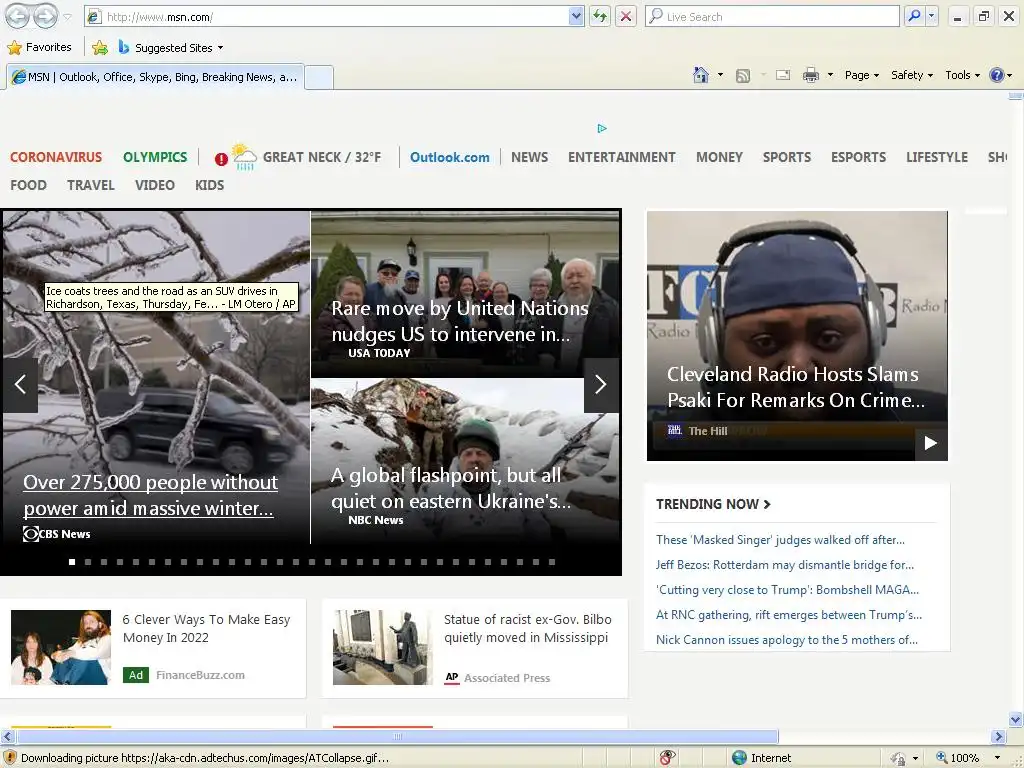This screenshot has width=1024, height=768.
Task: Open the FOOD section
Action: pos(28,185)
